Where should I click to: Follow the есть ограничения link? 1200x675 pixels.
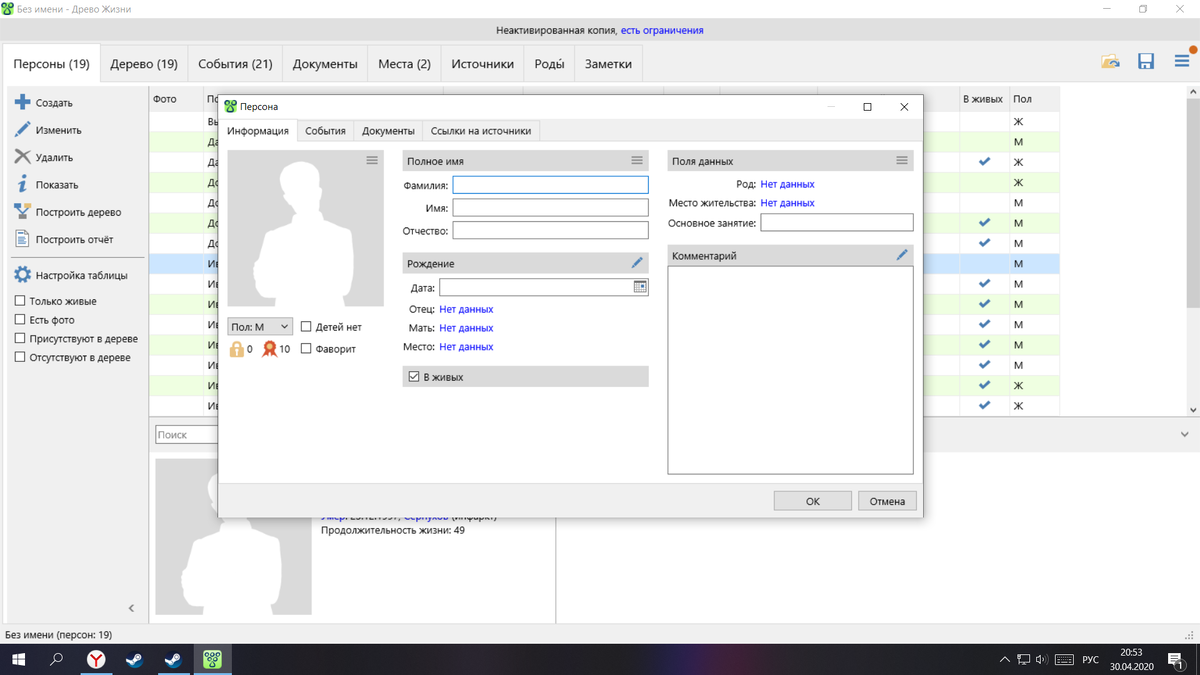(x=662, y=31)
